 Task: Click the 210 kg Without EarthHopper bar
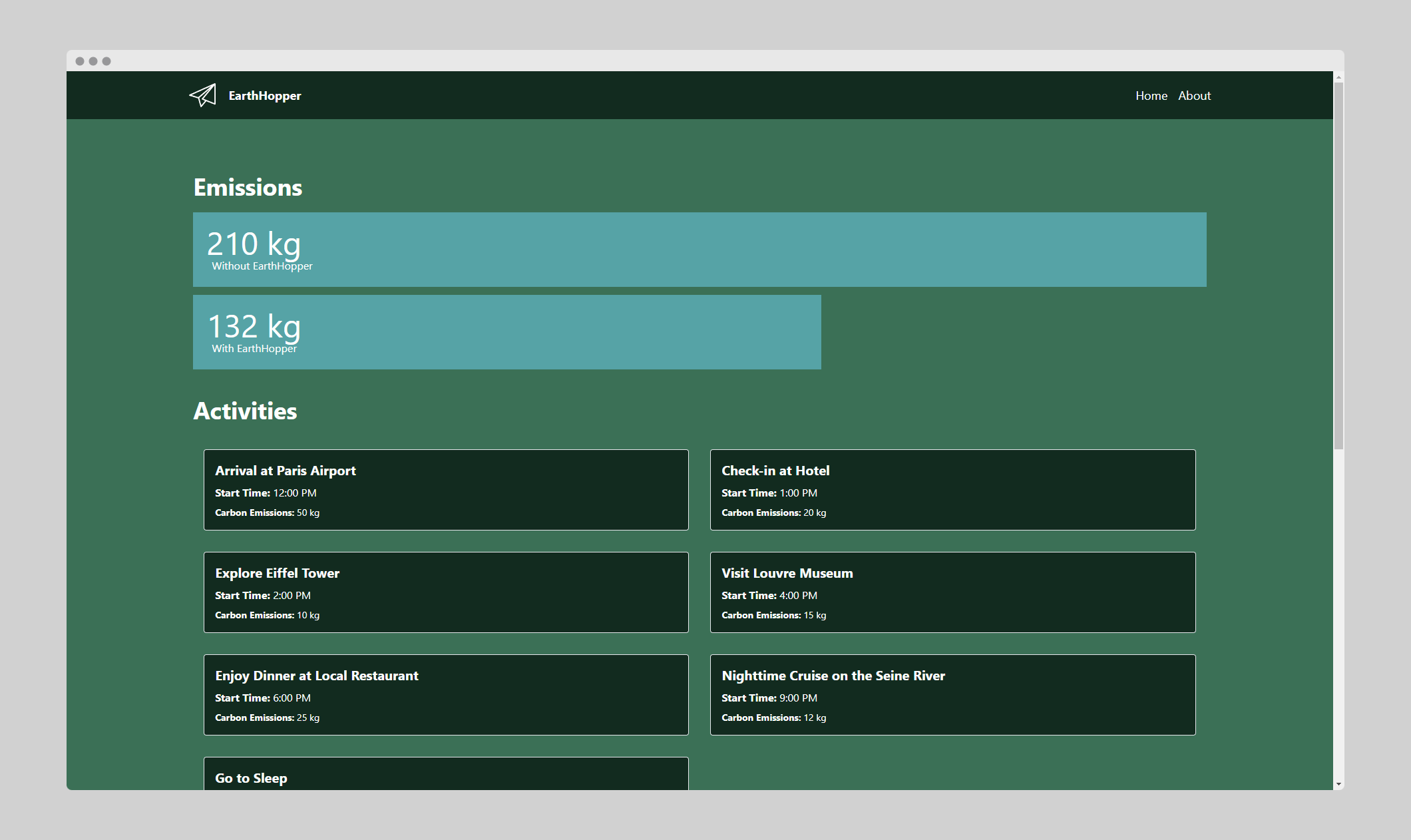click(699, 250)
